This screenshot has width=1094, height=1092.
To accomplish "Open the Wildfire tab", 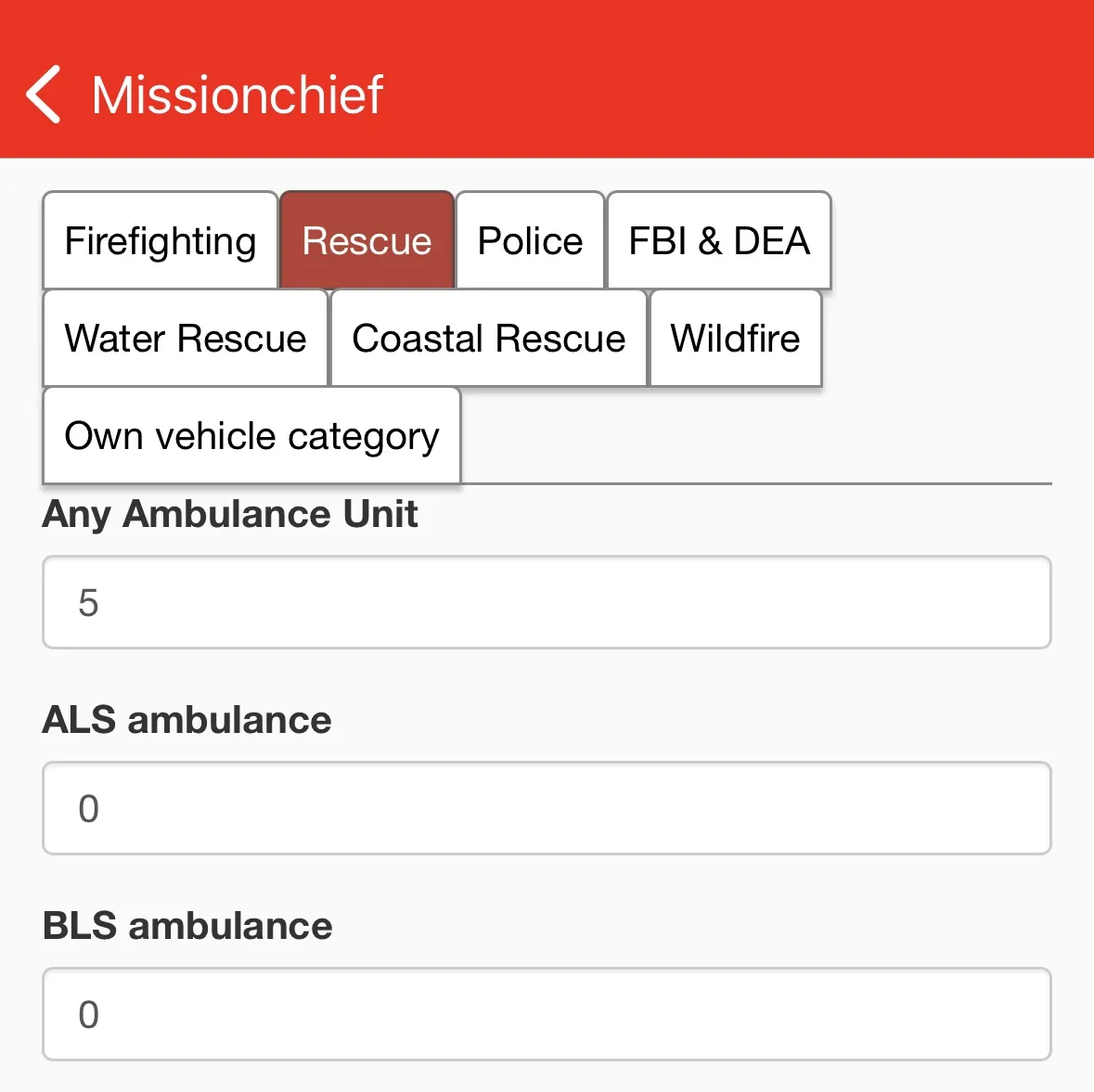I will pyautogui.click(x=736, y=338).
